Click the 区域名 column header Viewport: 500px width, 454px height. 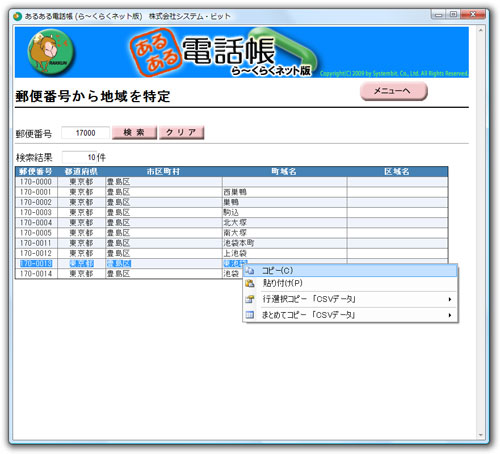tap(397, 172)
